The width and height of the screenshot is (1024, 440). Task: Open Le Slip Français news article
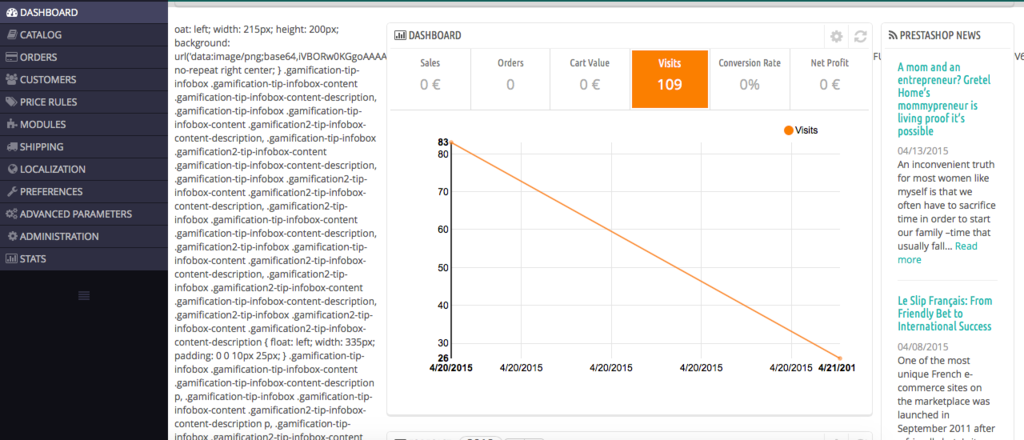[x=944, y=313]
